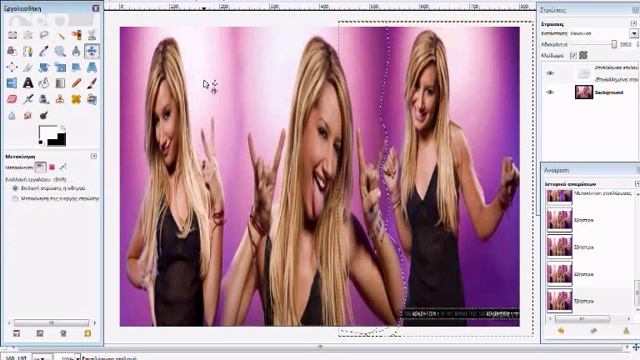Image resolution: width=640 pixels, height=360 pixels.
Task: Set Move tool to affect selection
Action: tap(52, 167)
